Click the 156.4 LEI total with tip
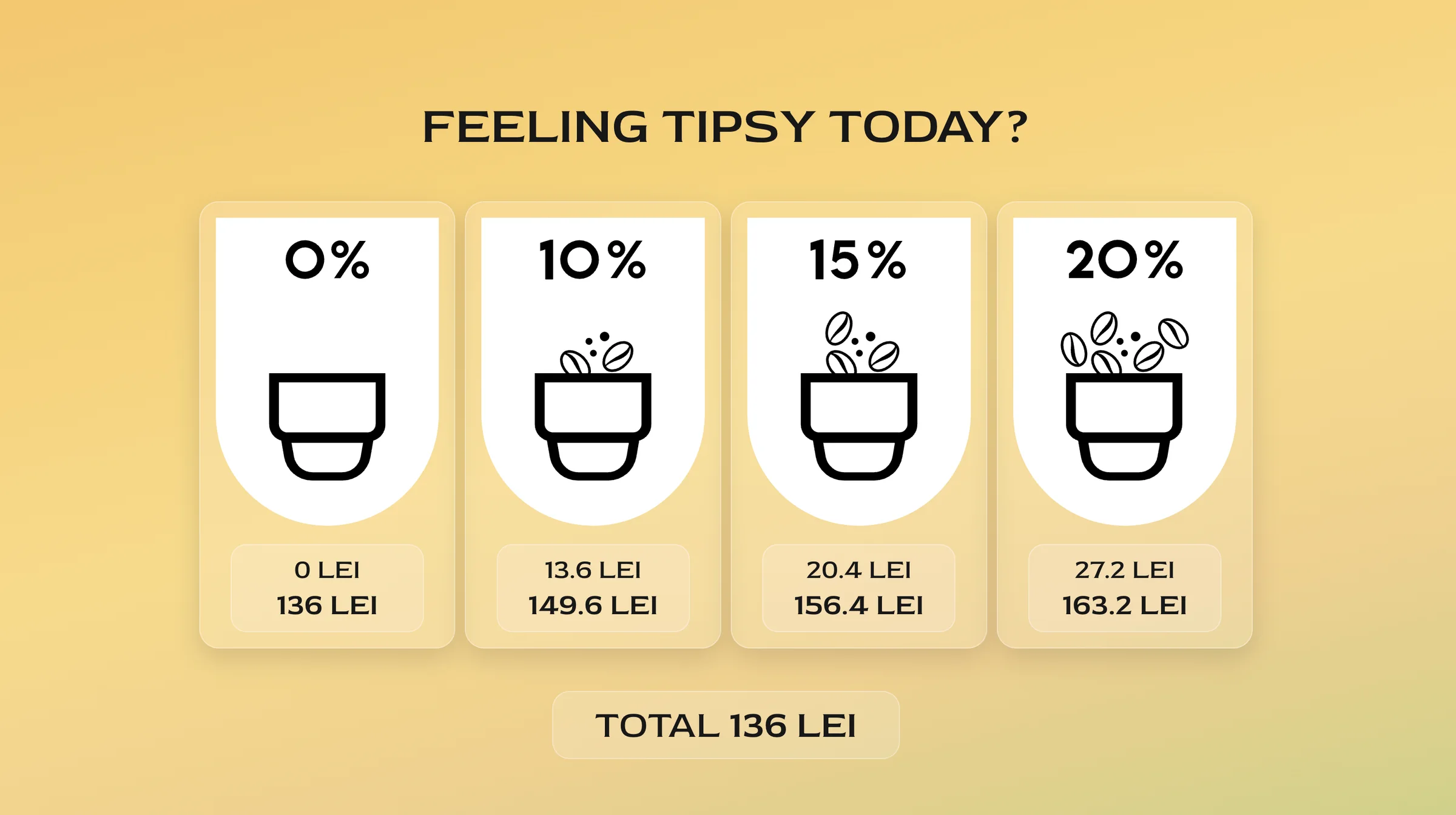The image size is (1456, 815). [858, 606]
